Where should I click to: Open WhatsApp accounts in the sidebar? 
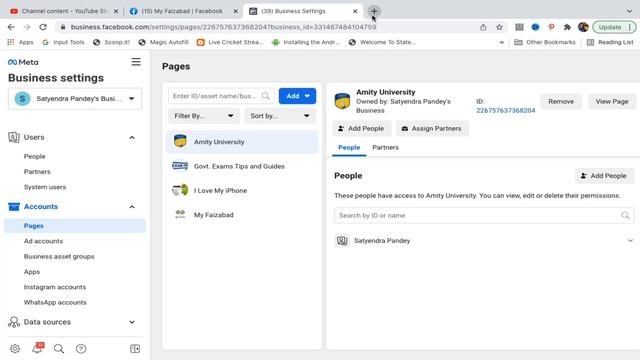click(x=55, y=302)
